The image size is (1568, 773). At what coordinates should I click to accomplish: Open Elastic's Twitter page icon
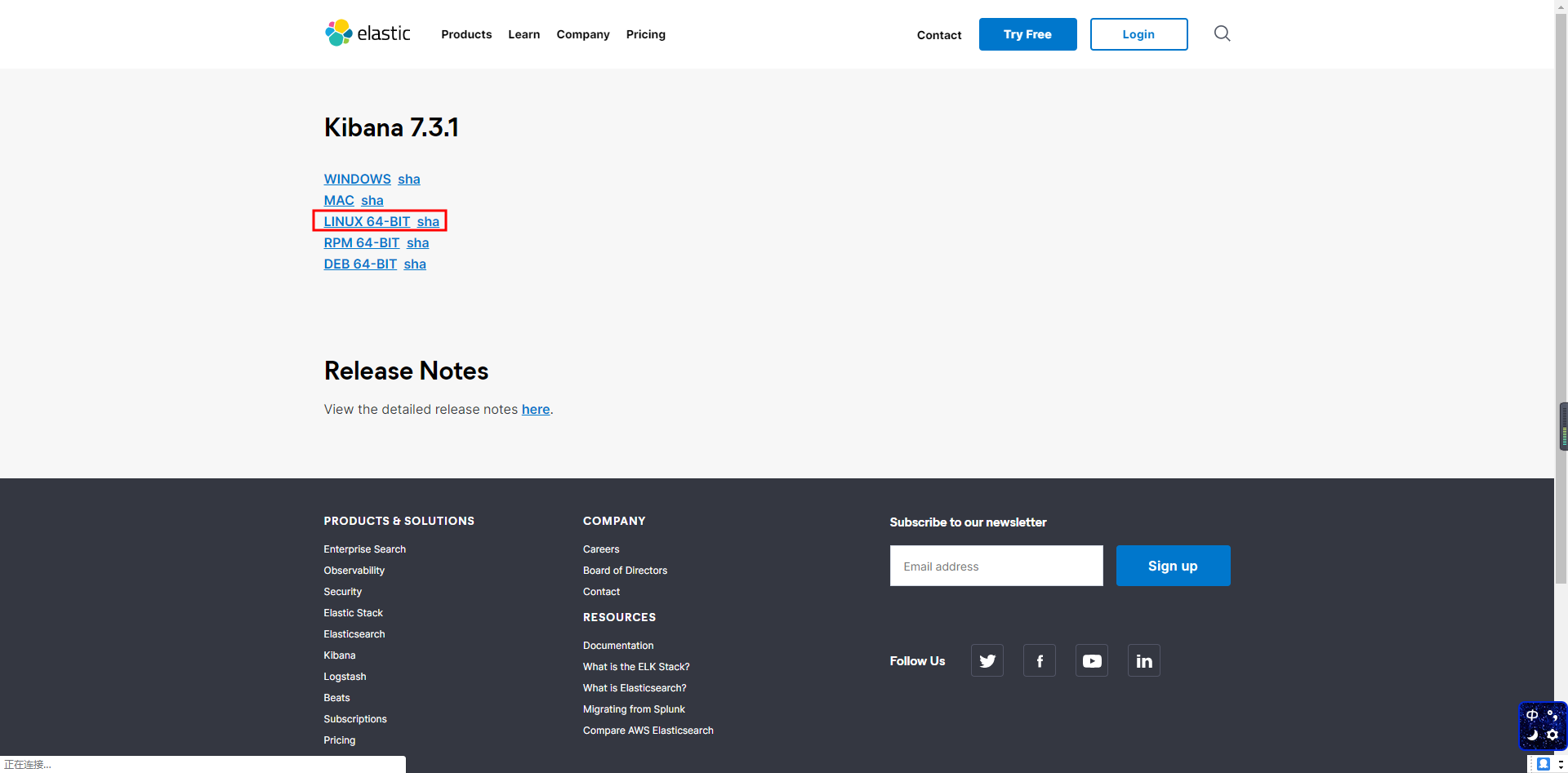(x=987, y=660)
